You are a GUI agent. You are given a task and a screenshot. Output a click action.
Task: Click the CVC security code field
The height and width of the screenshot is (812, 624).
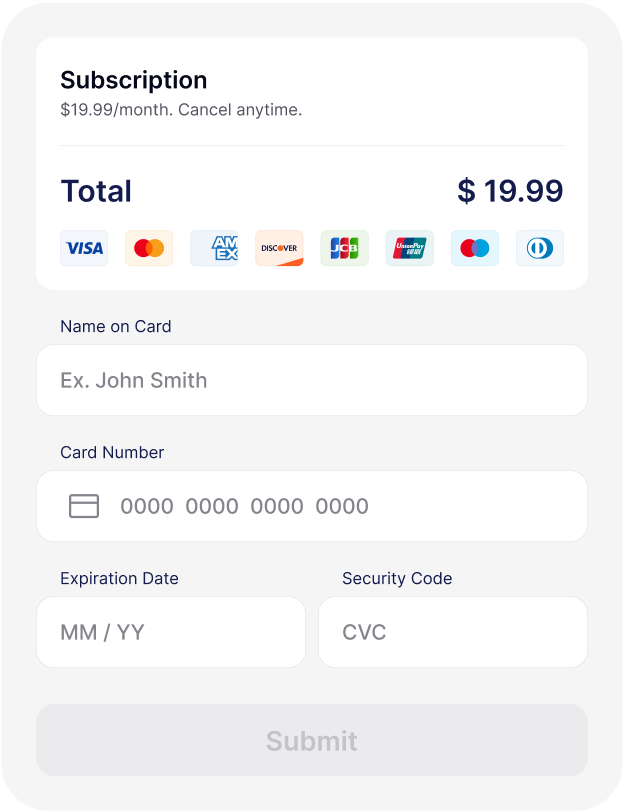pos(453,632)
